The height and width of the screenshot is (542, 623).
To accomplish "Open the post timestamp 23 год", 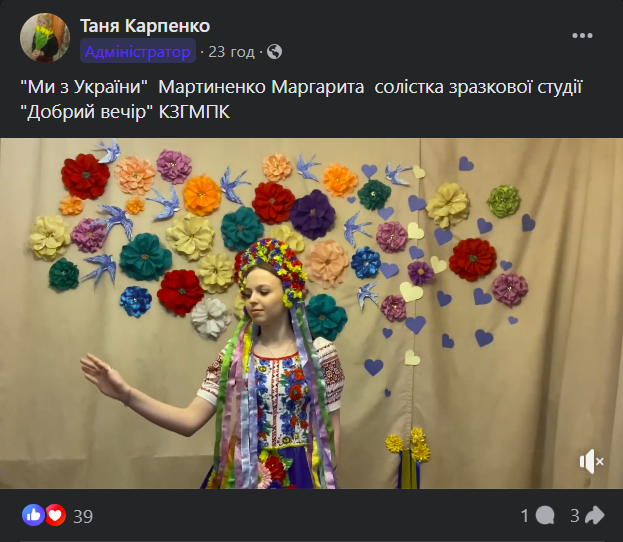I will [x=231, y=52].
